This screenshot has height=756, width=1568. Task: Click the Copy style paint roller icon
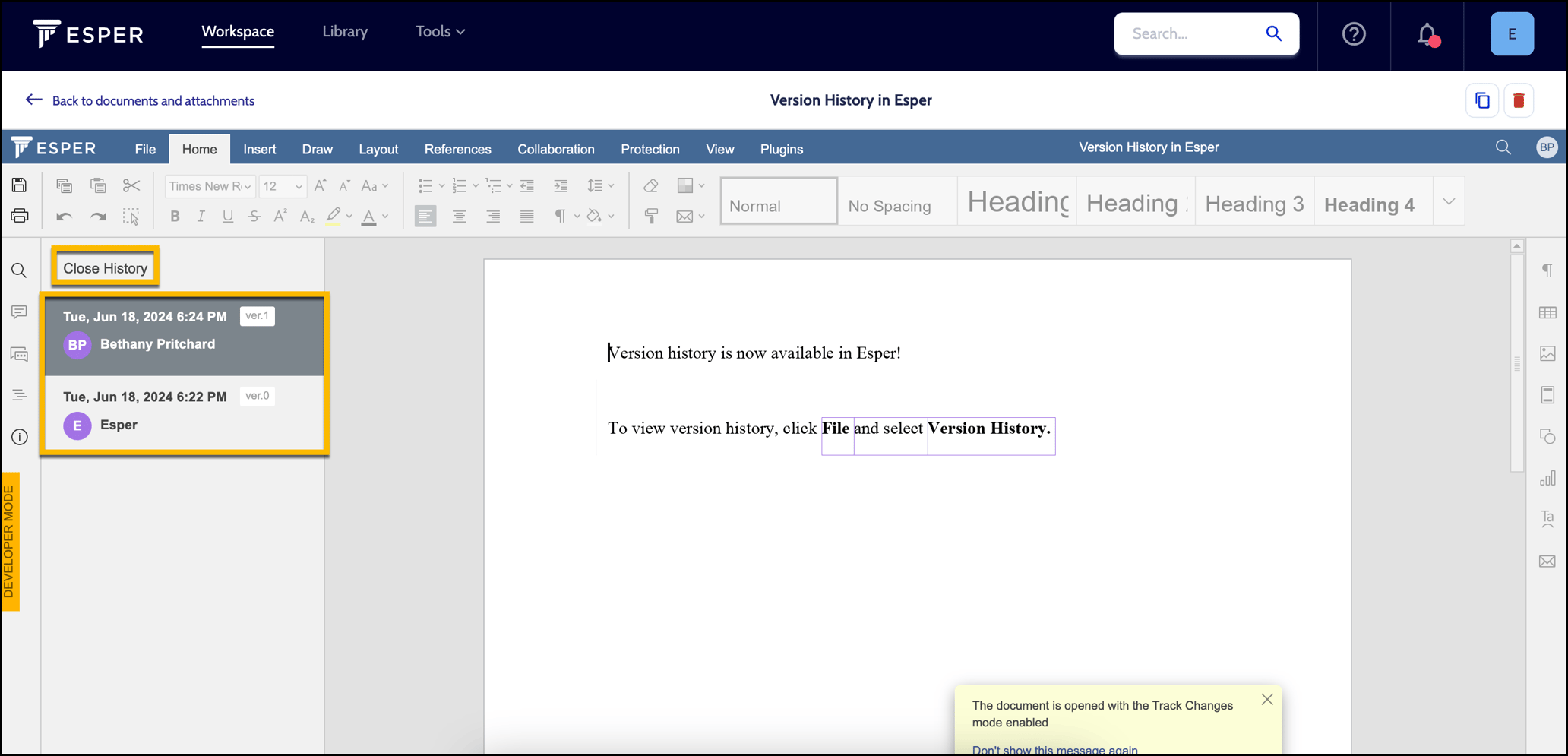point(651,217)
